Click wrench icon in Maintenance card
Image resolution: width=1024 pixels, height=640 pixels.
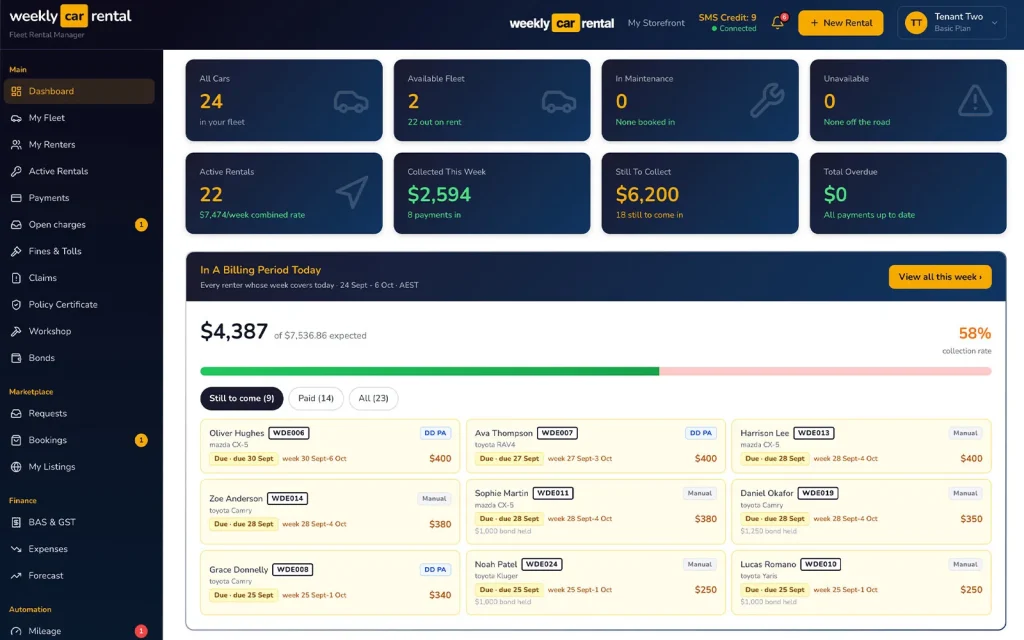(767, 101)
